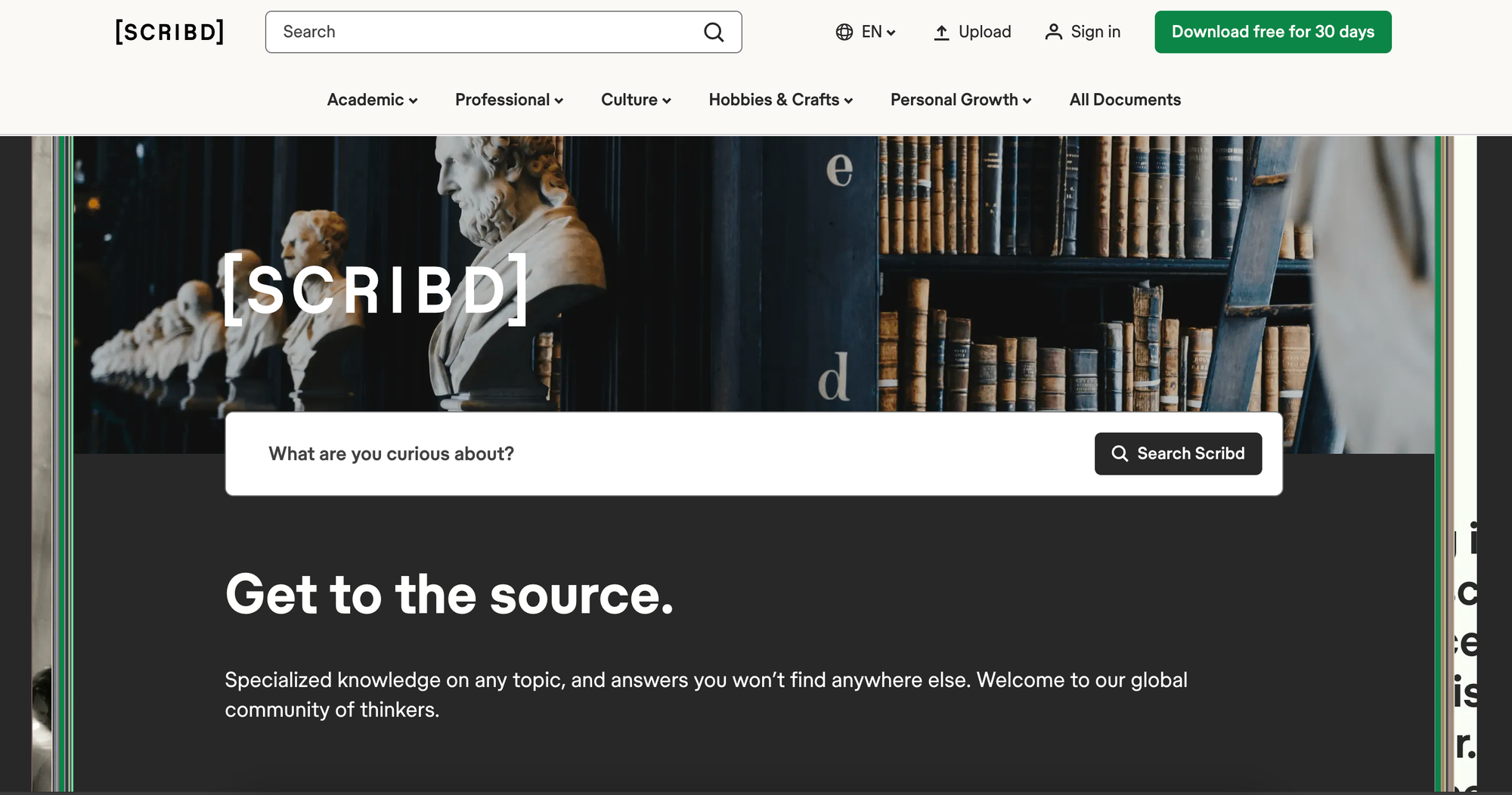Click the globe language icon
The image size is (1512, 795).
[x=844, y=32]
